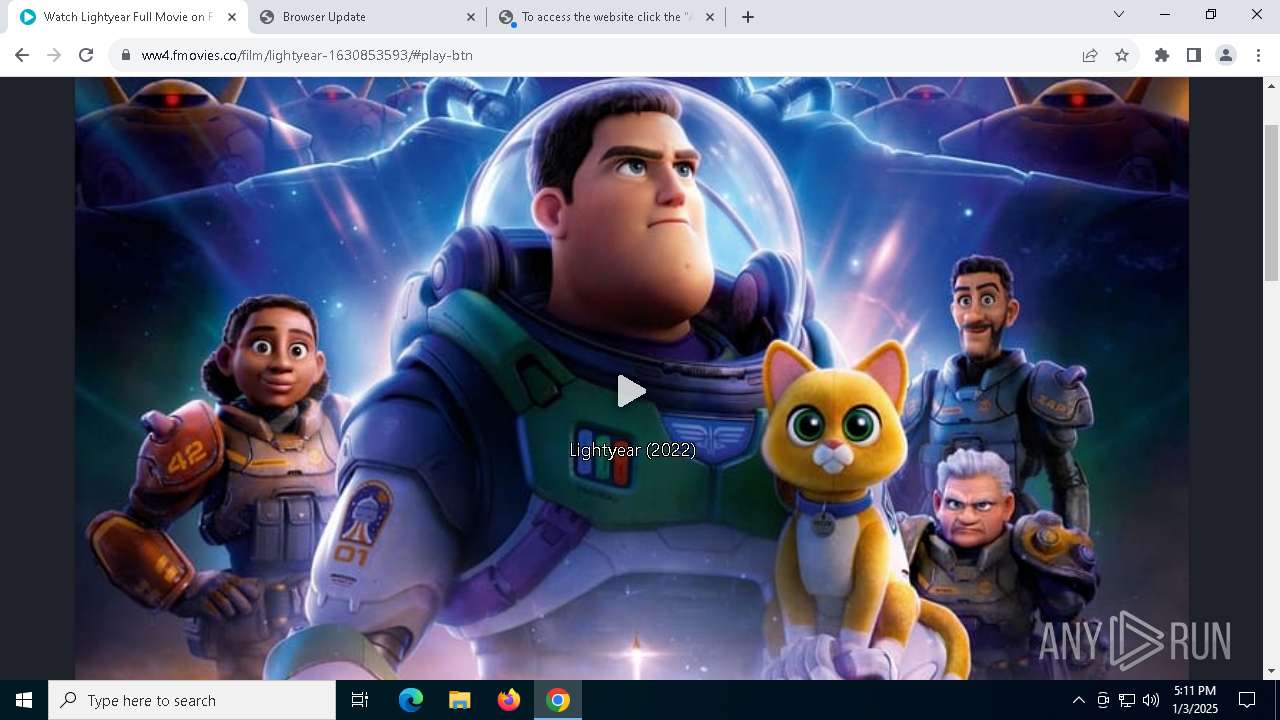Click the system tray device icon
This screenshot has width=1280, height=720.
click(x=1103, y=700)
